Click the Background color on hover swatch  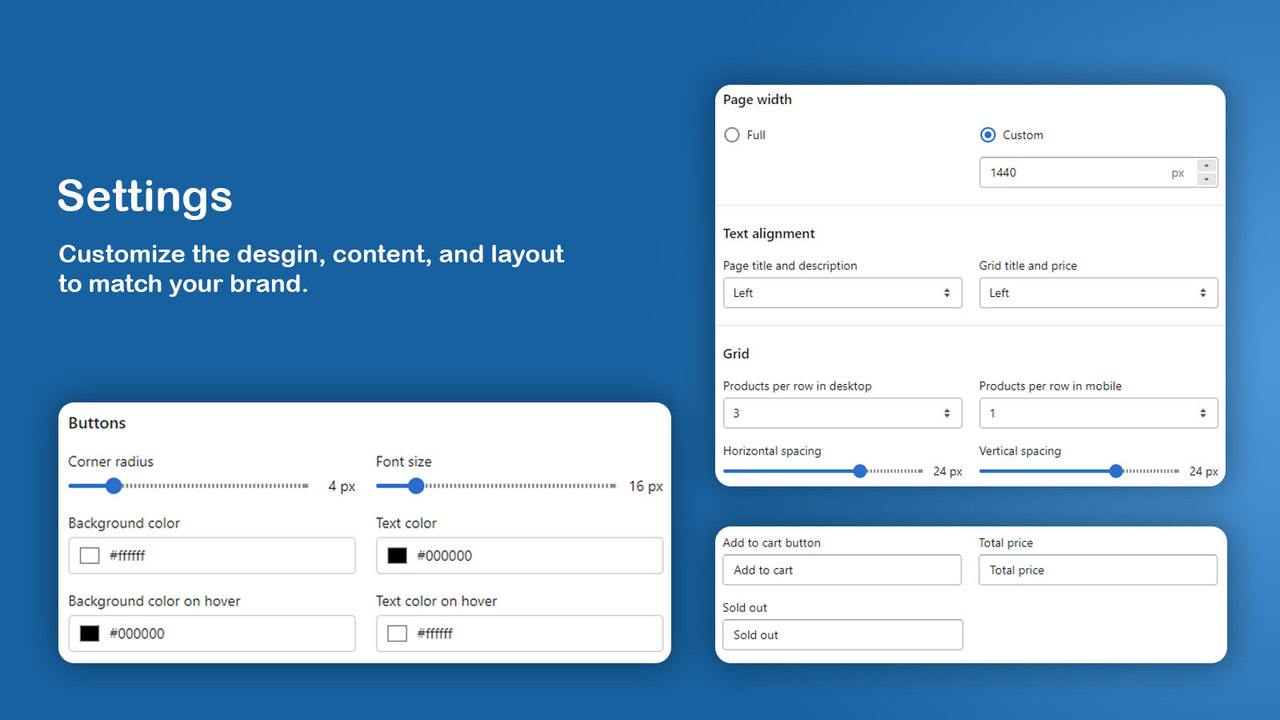89,633
